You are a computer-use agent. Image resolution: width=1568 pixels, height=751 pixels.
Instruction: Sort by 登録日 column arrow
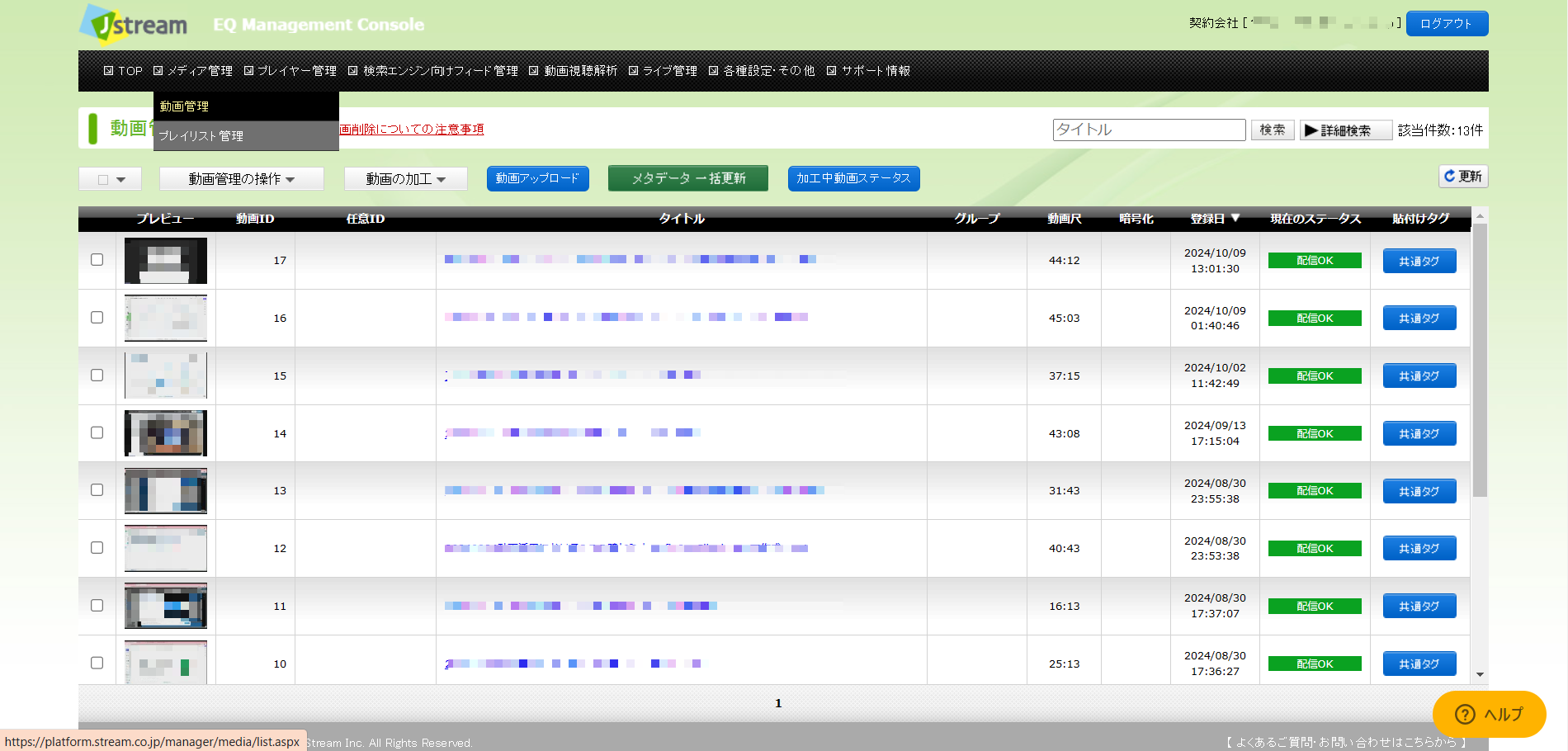tap(1235, 218)
